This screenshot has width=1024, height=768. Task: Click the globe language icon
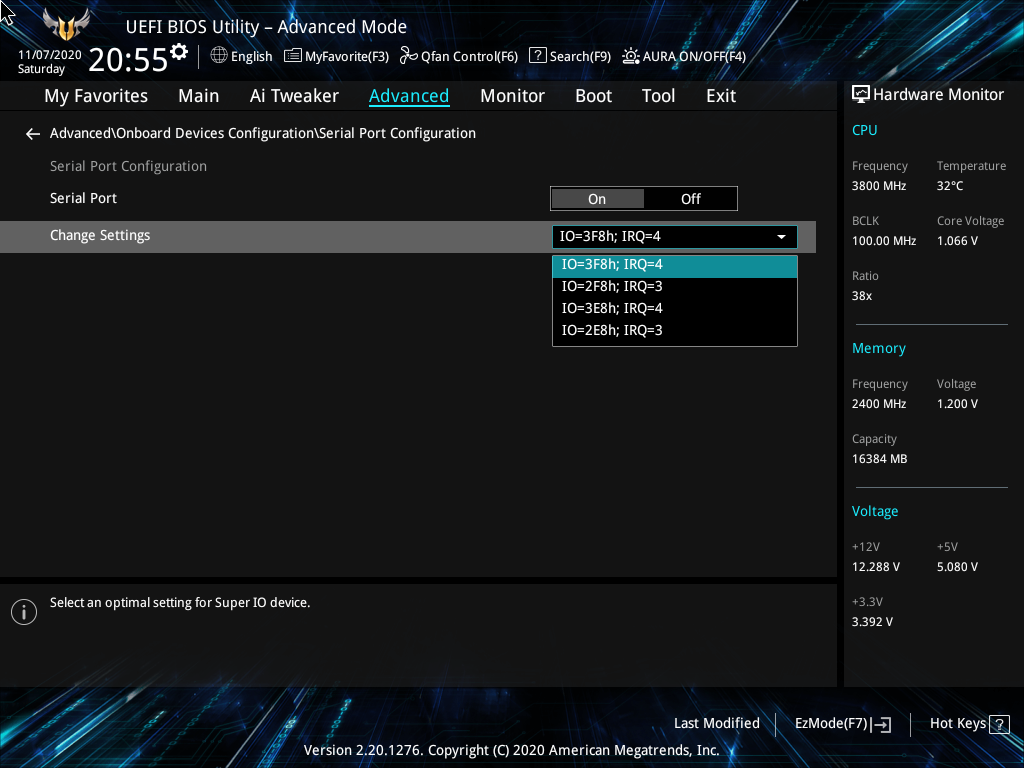click(219, 56)
